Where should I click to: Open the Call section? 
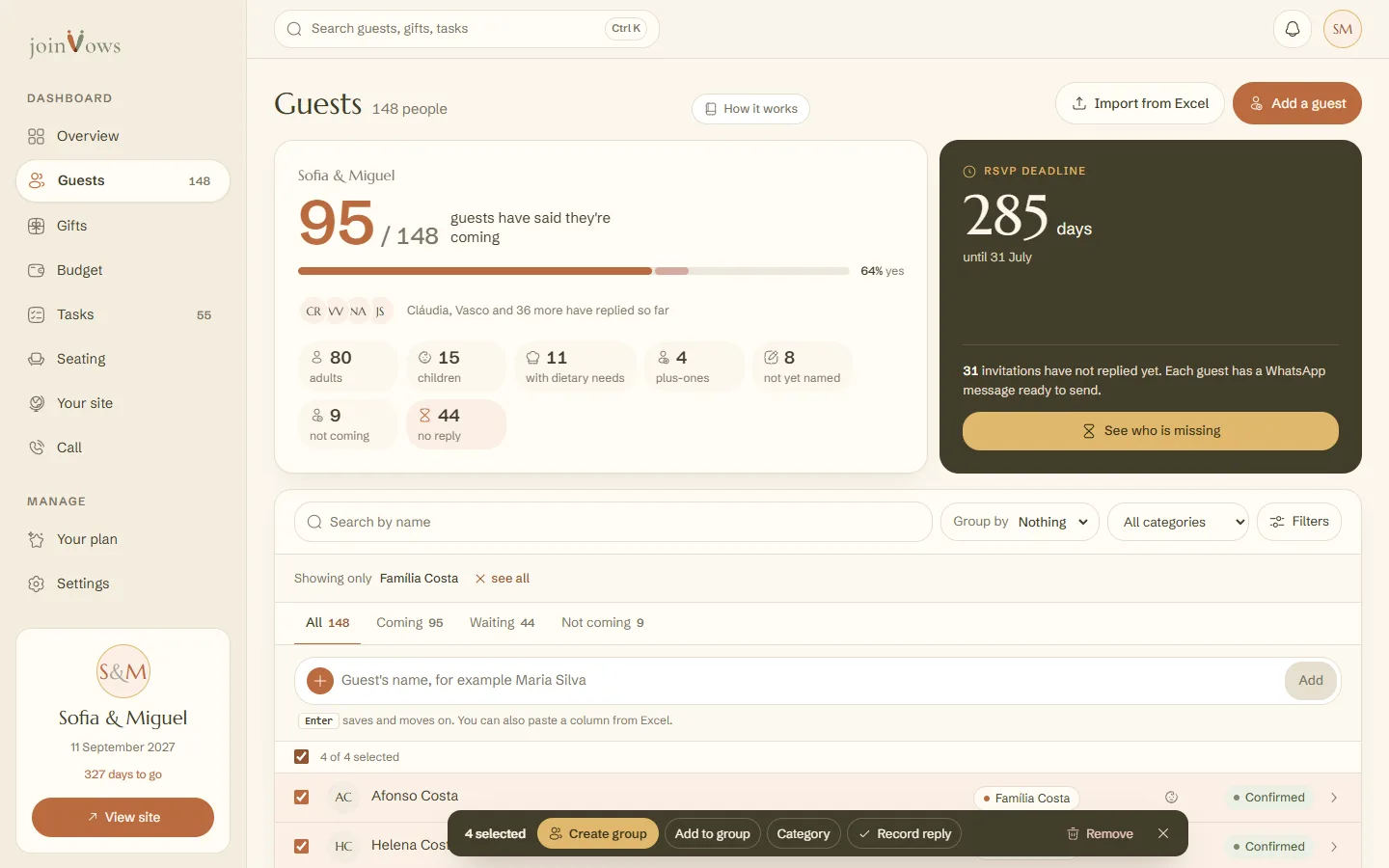123,448
